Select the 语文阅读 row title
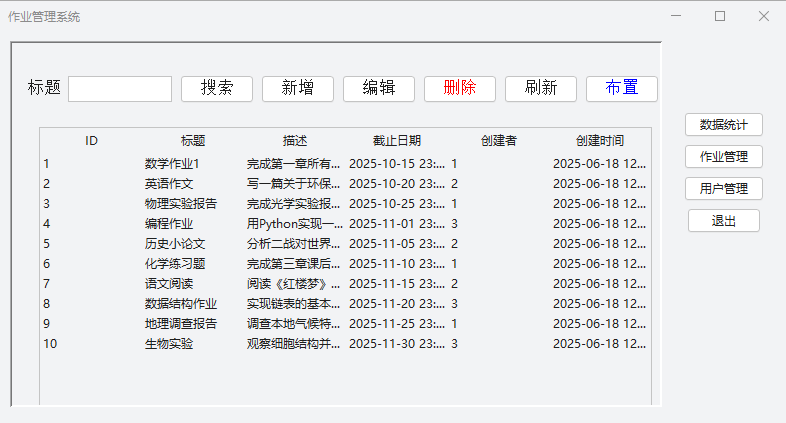 point(169,284)
